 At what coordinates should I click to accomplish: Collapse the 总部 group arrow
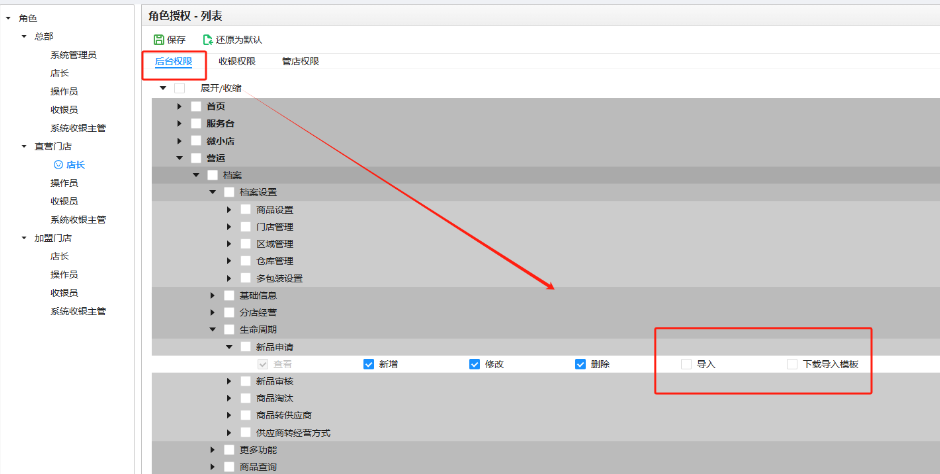point(24,37)
